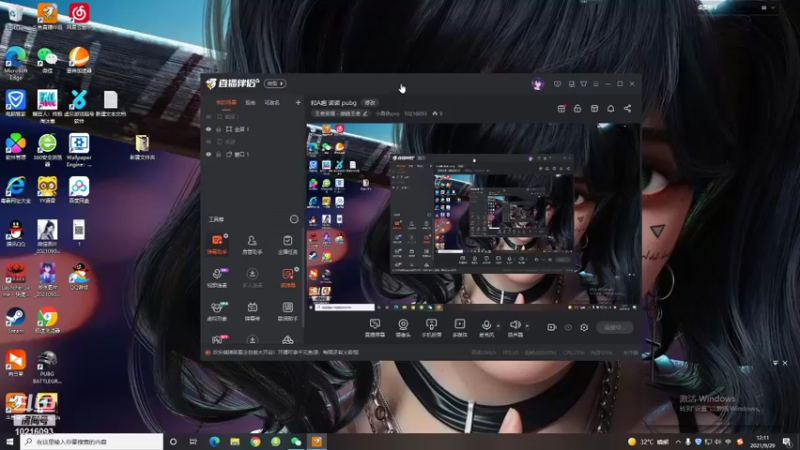Switch to the first orange scene tab
This screenshot has width=800, height=450.
[227, 103]
